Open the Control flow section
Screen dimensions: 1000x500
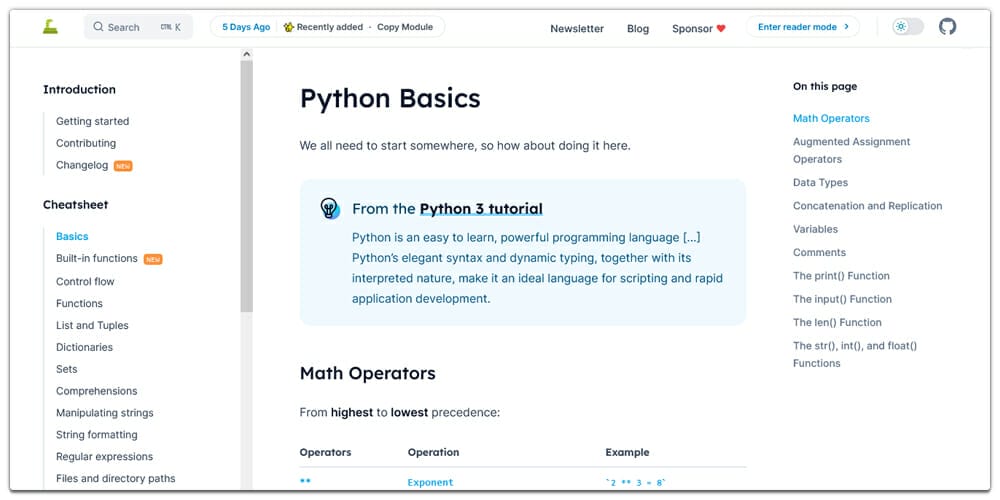click(x=85, y=281)
